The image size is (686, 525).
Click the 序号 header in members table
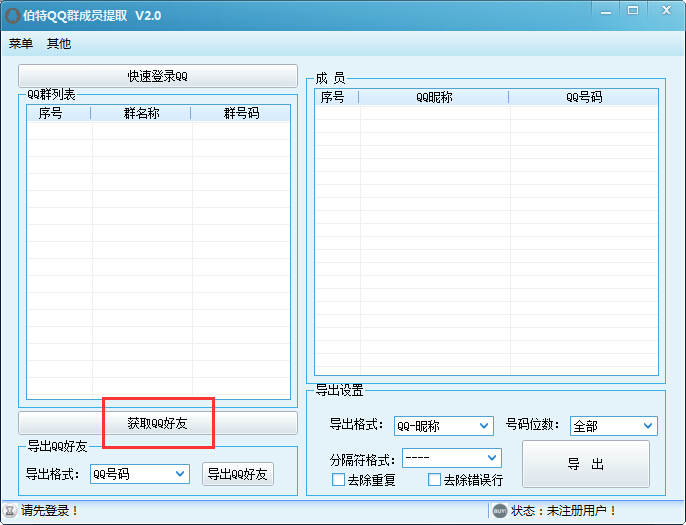point(337,97)
